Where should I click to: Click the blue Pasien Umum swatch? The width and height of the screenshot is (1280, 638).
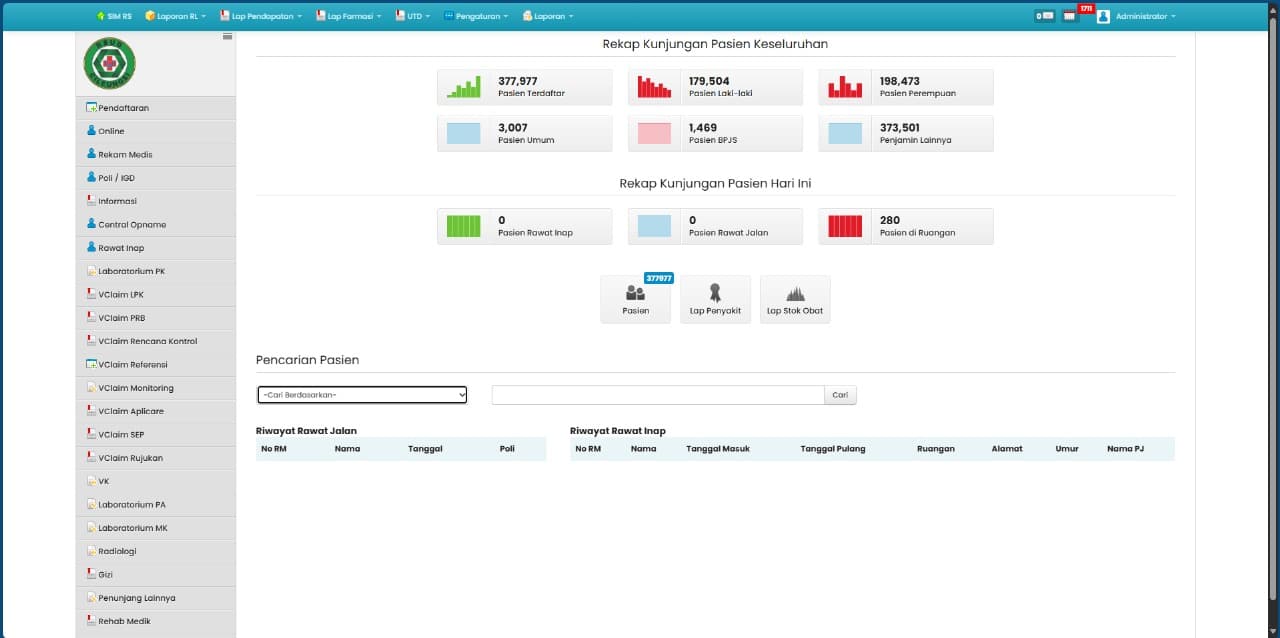463,133
